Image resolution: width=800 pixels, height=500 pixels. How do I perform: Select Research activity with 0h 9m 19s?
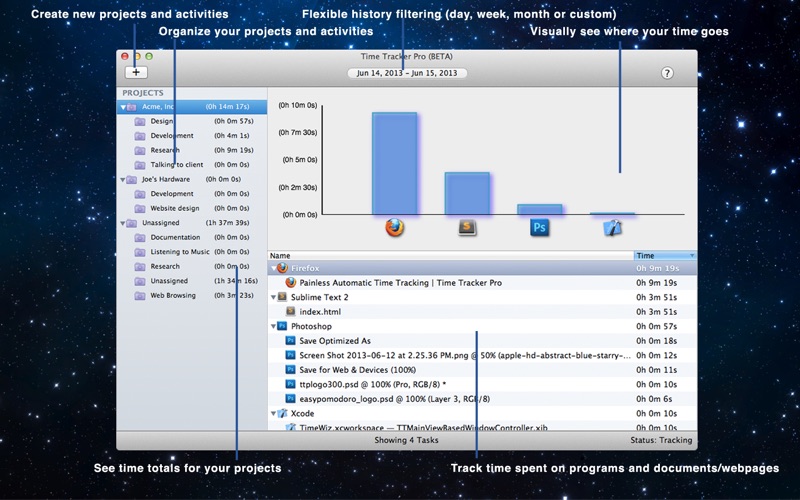point(192,151)
